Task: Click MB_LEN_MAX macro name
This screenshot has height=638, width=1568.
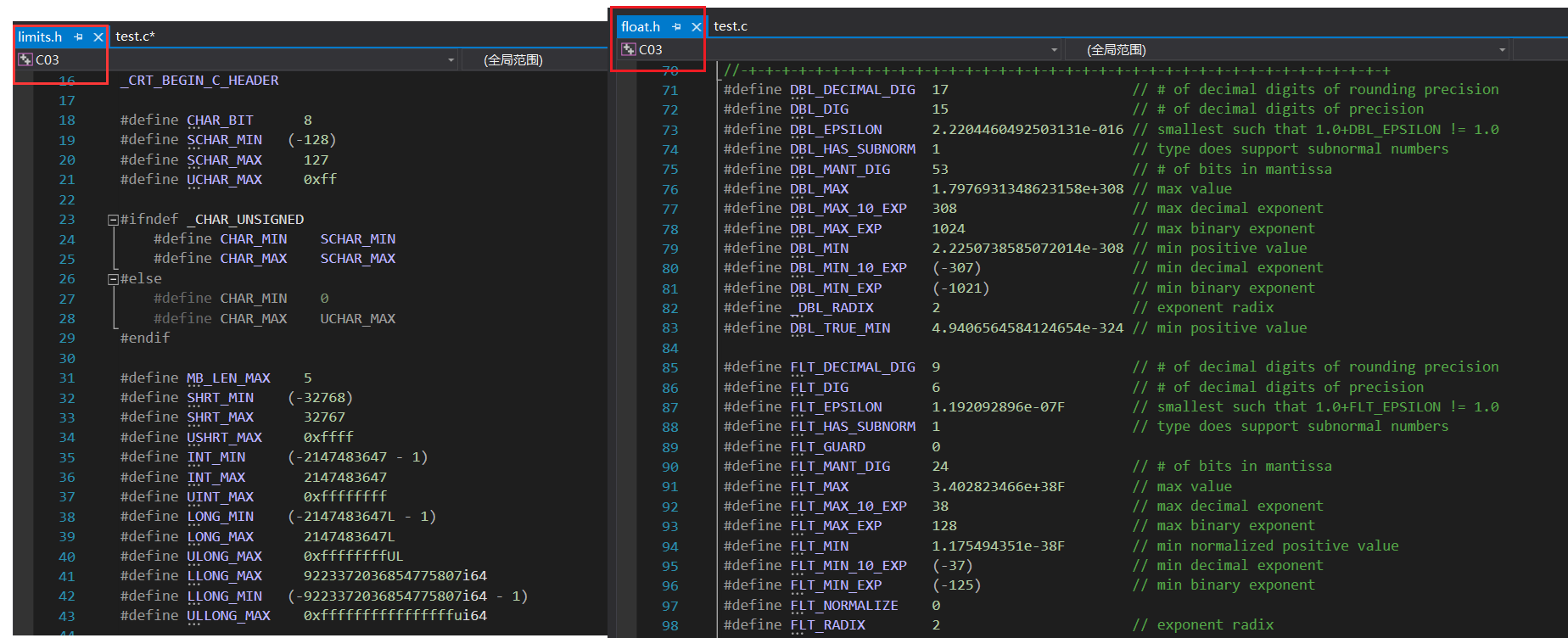Action: point(228,378)
